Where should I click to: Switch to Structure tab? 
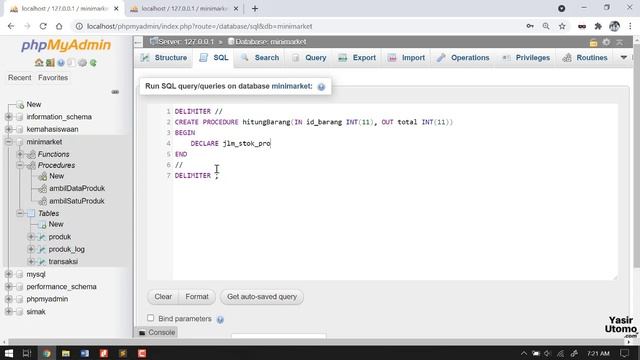[164, 58]
